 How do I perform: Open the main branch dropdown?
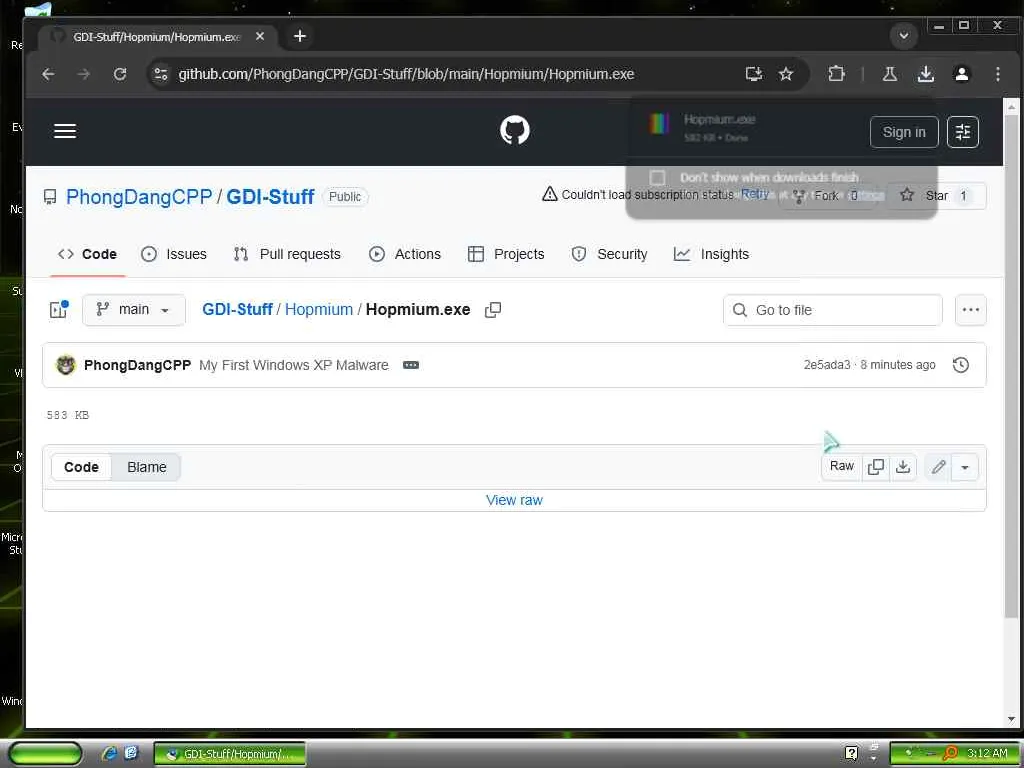pos(134,310)
